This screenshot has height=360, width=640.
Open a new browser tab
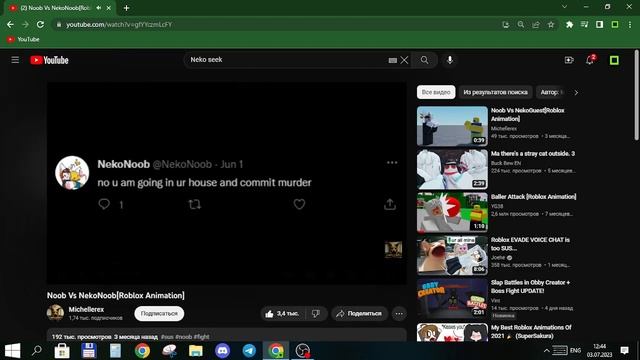pyautogui.click(x=127, y=8)
